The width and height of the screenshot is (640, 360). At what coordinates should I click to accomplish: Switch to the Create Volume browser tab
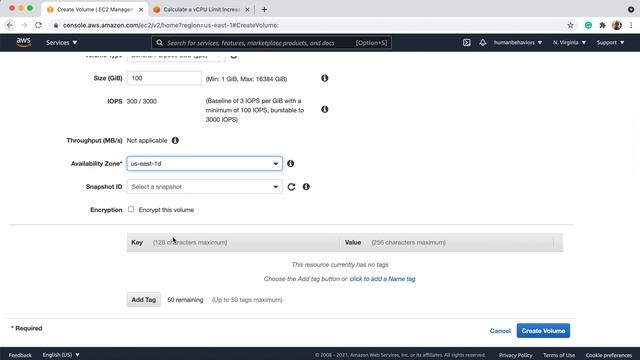click(95, 9)
